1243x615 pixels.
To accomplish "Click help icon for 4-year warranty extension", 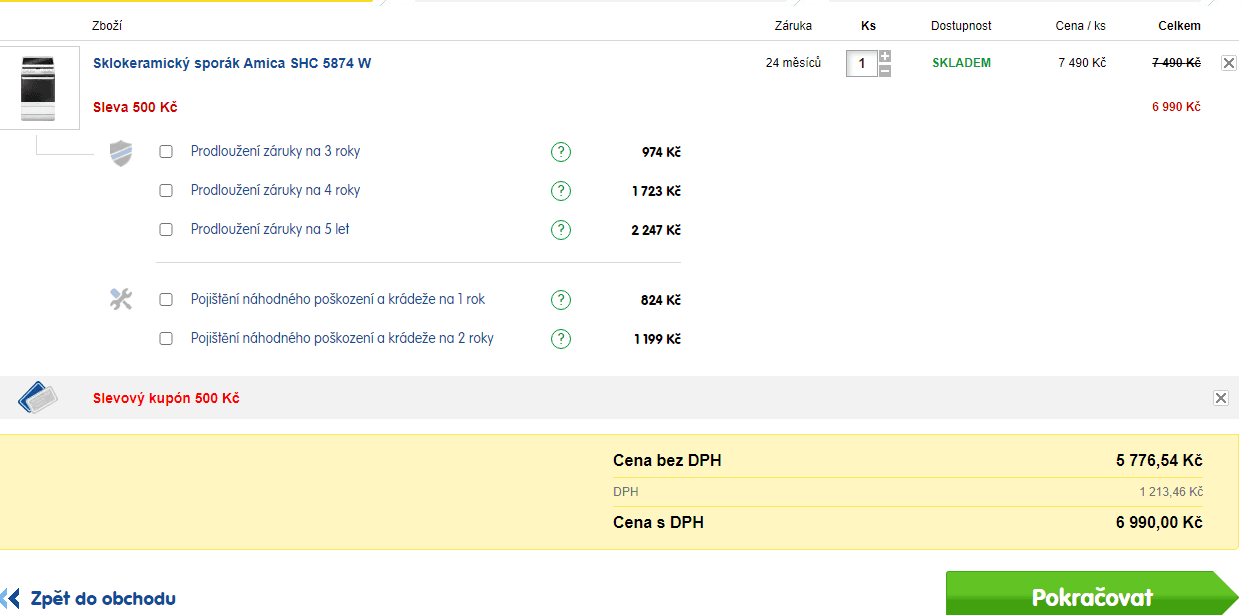I will tap(561, 191).
